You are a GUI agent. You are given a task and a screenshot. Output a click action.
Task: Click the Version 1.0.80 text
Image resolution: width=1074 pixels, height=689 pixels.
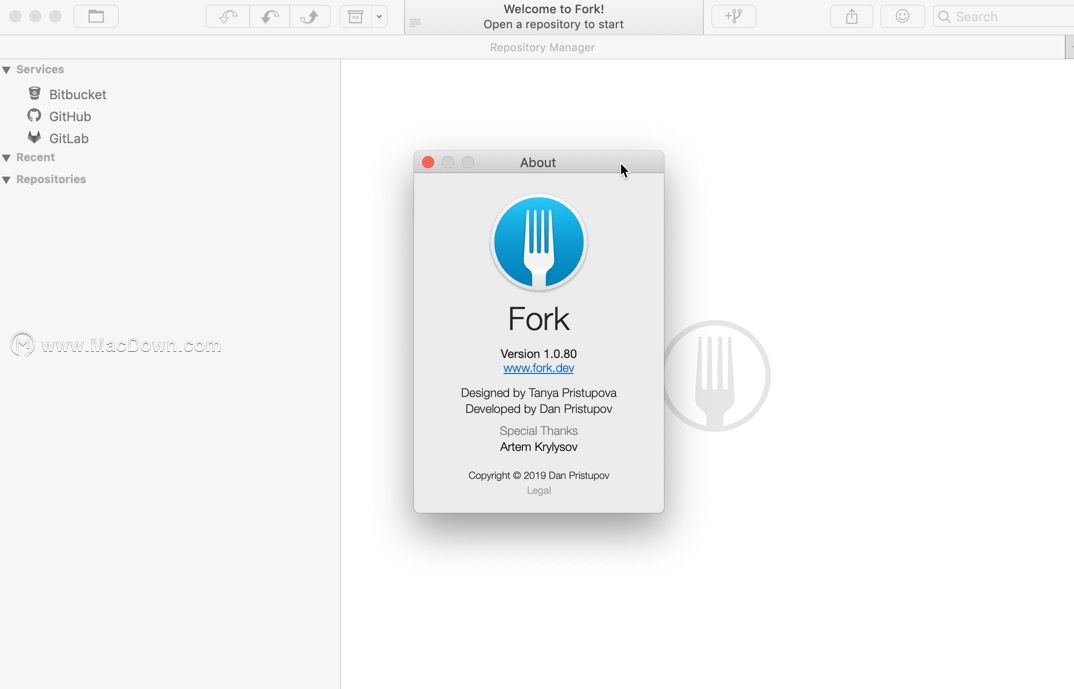(538, 353)
